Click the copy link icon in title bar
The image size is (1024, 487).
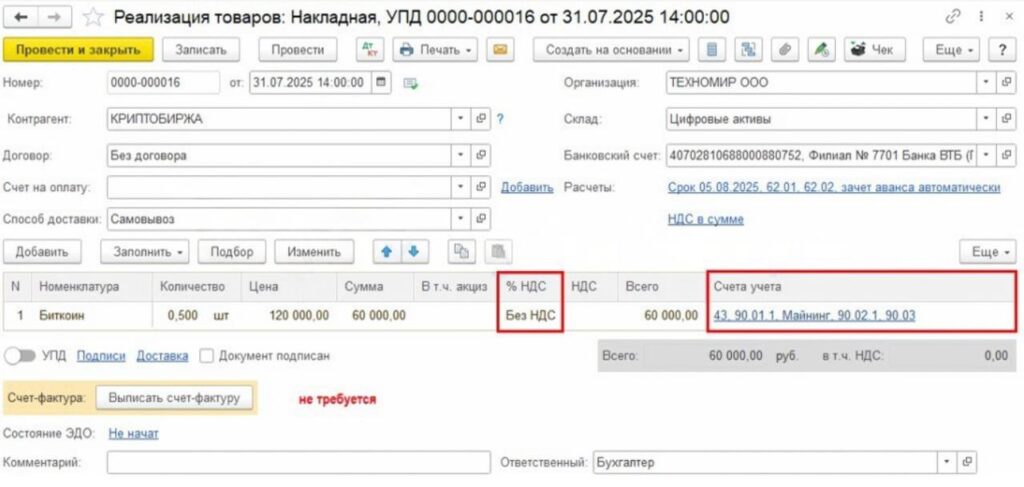953,17
